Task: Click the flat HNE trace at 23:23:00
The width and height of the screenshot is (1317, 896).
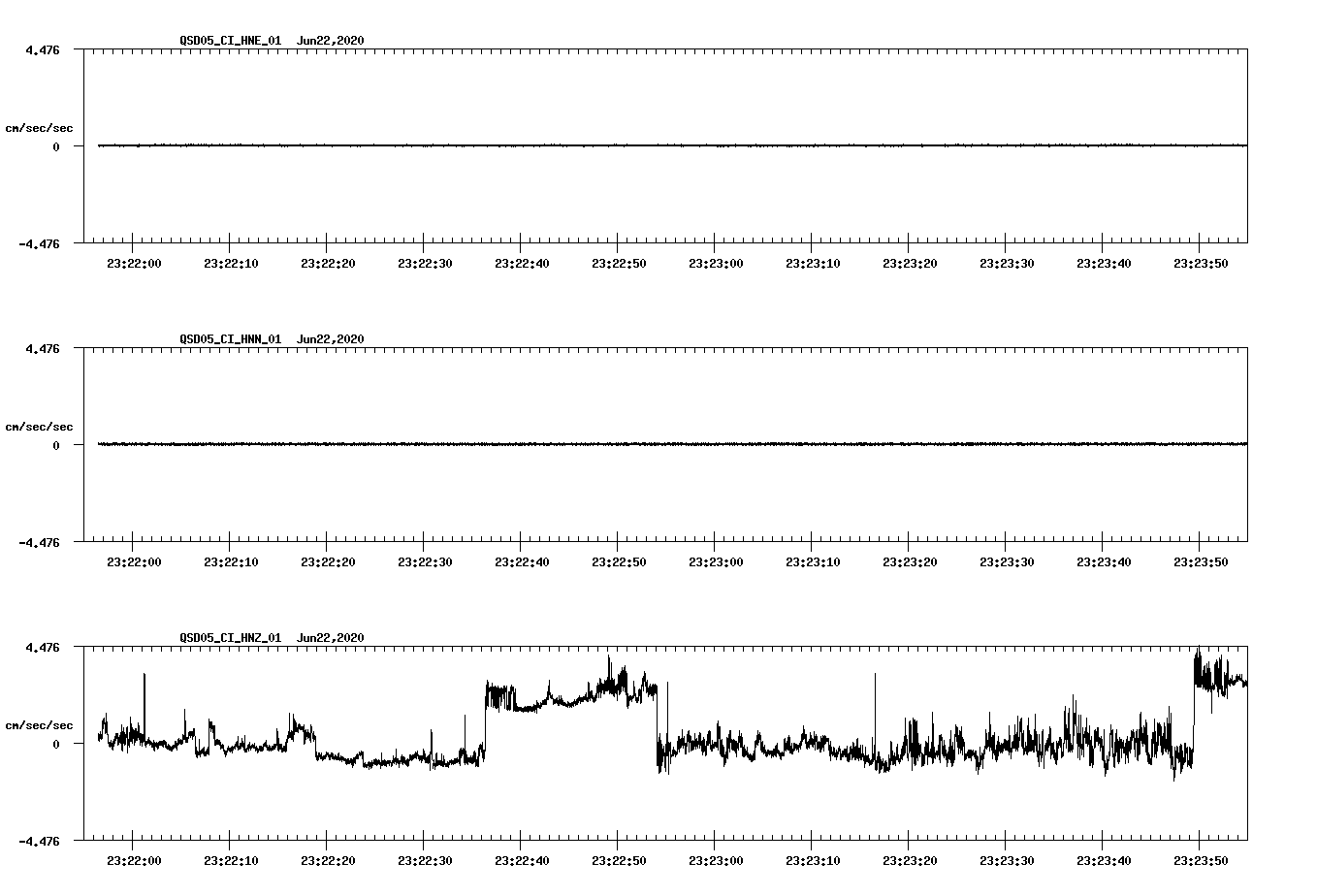Action: [x=715, y=145]
